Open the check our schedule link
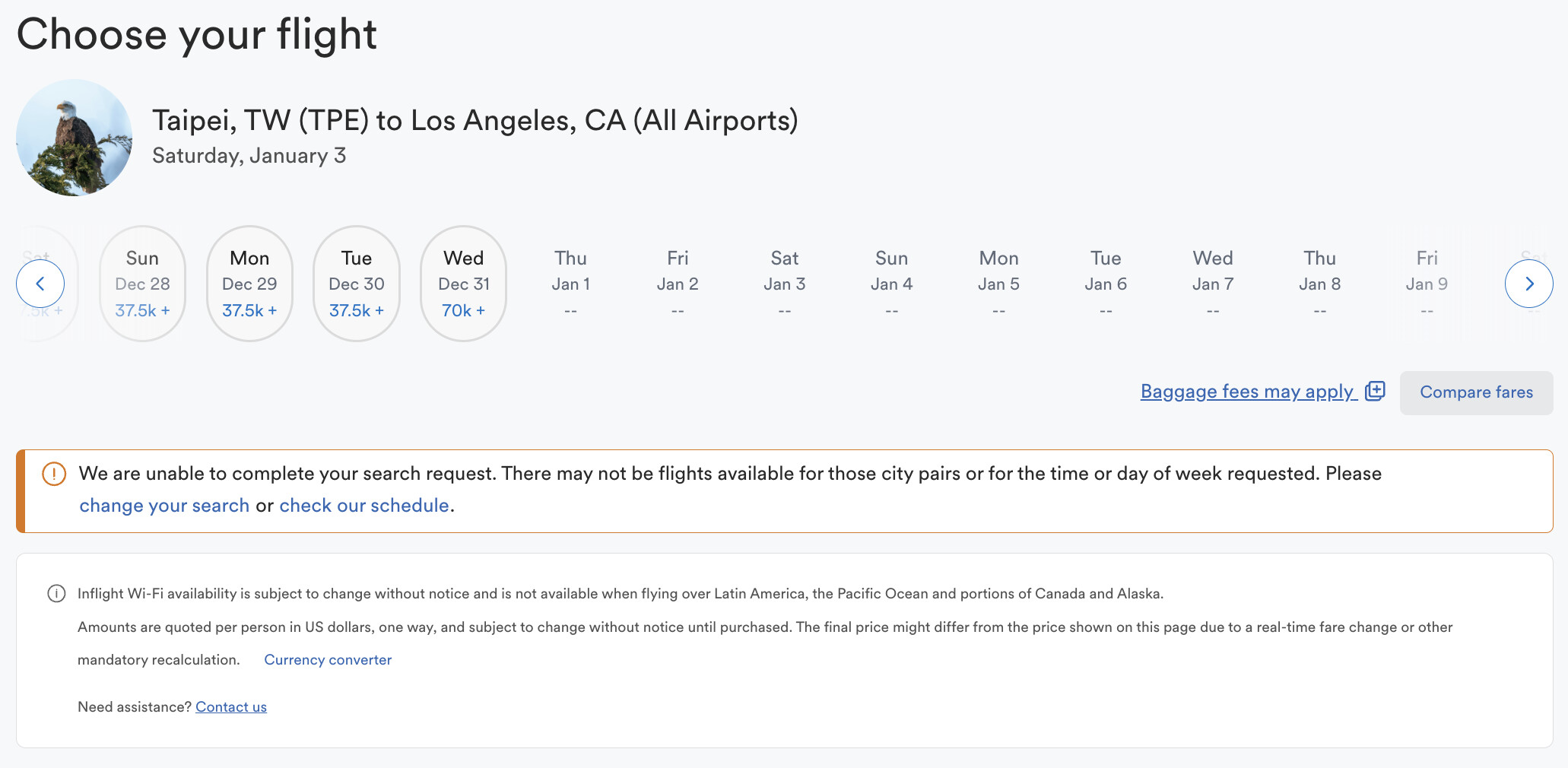 tap(364, 506)
